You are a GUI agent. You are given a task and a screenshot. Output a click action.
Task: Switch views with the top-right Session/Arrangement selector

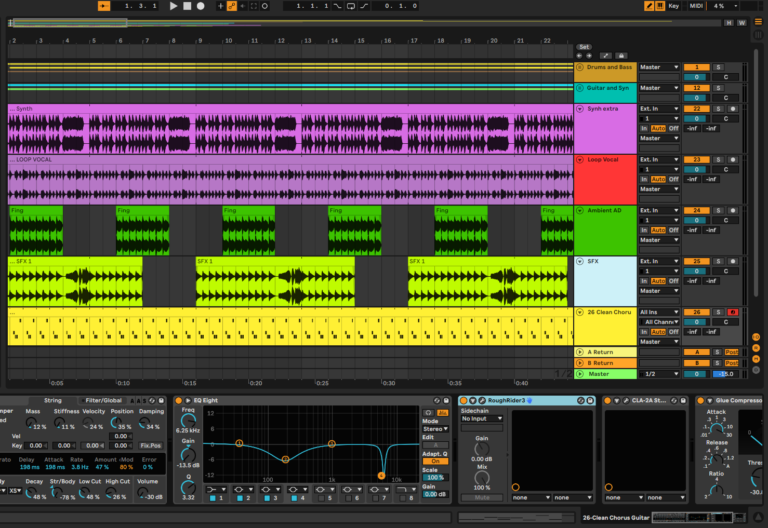[758, 22]
